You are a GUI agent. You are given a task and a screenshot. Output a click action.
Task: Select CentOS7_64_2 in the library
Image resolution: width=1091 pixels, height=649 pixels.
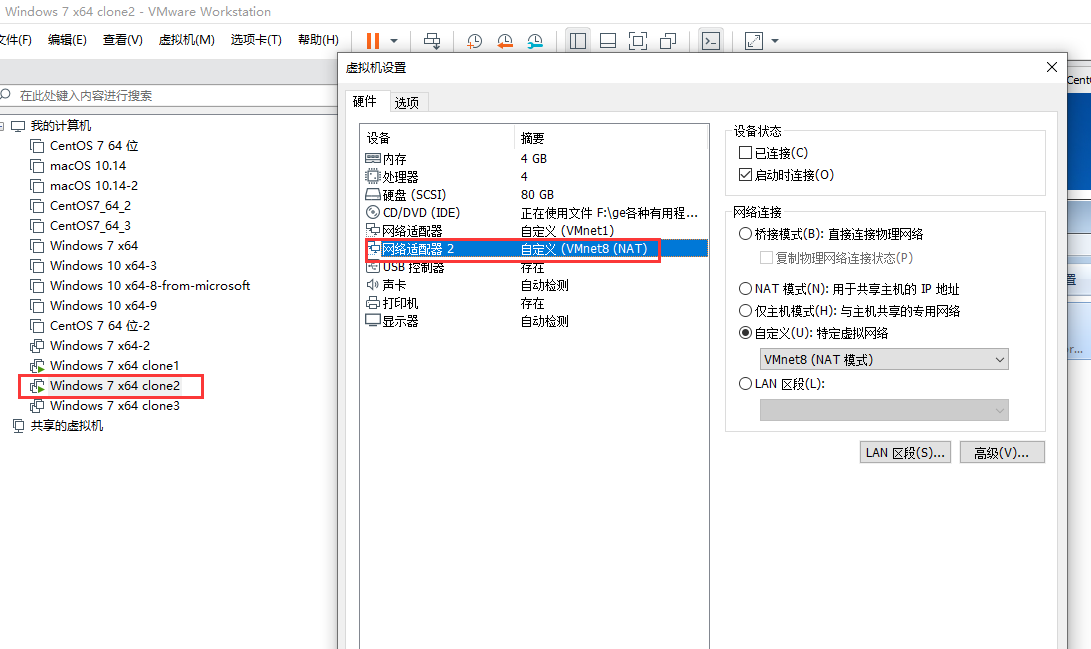pos(90,206)
